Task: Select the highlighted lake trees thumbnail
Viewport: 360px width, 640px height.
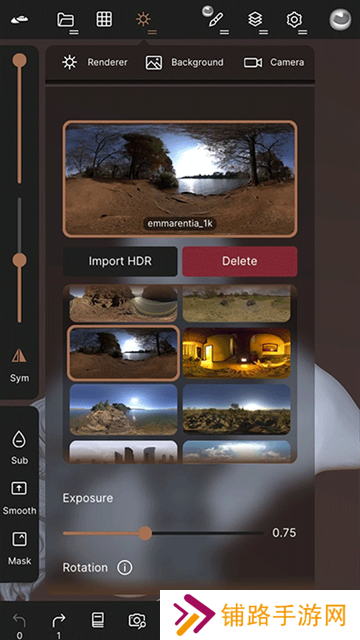Action: pos(123,353)
